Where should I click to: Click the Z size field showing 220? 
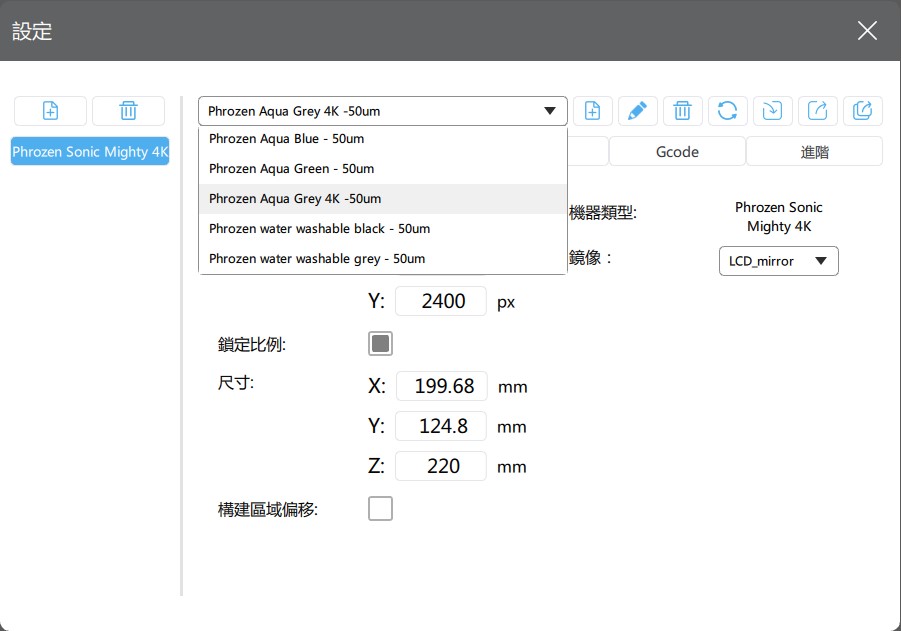point(441,466)
